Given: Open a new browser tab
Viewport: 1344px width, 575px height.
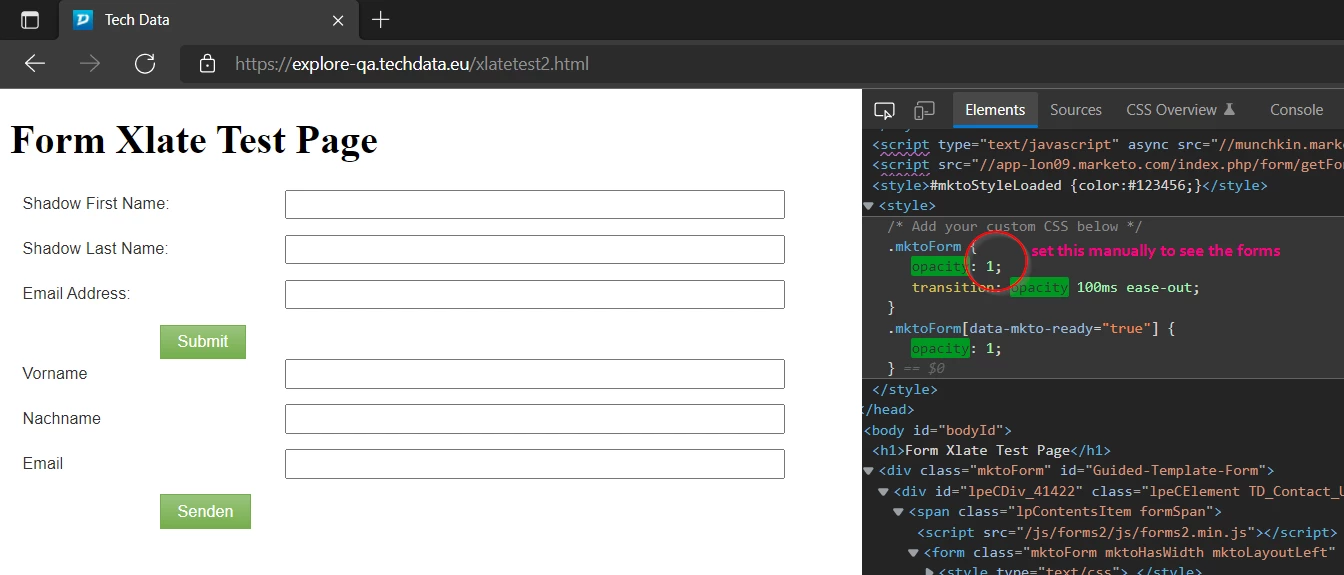Looking at the screenshot, I should [380, 20].
